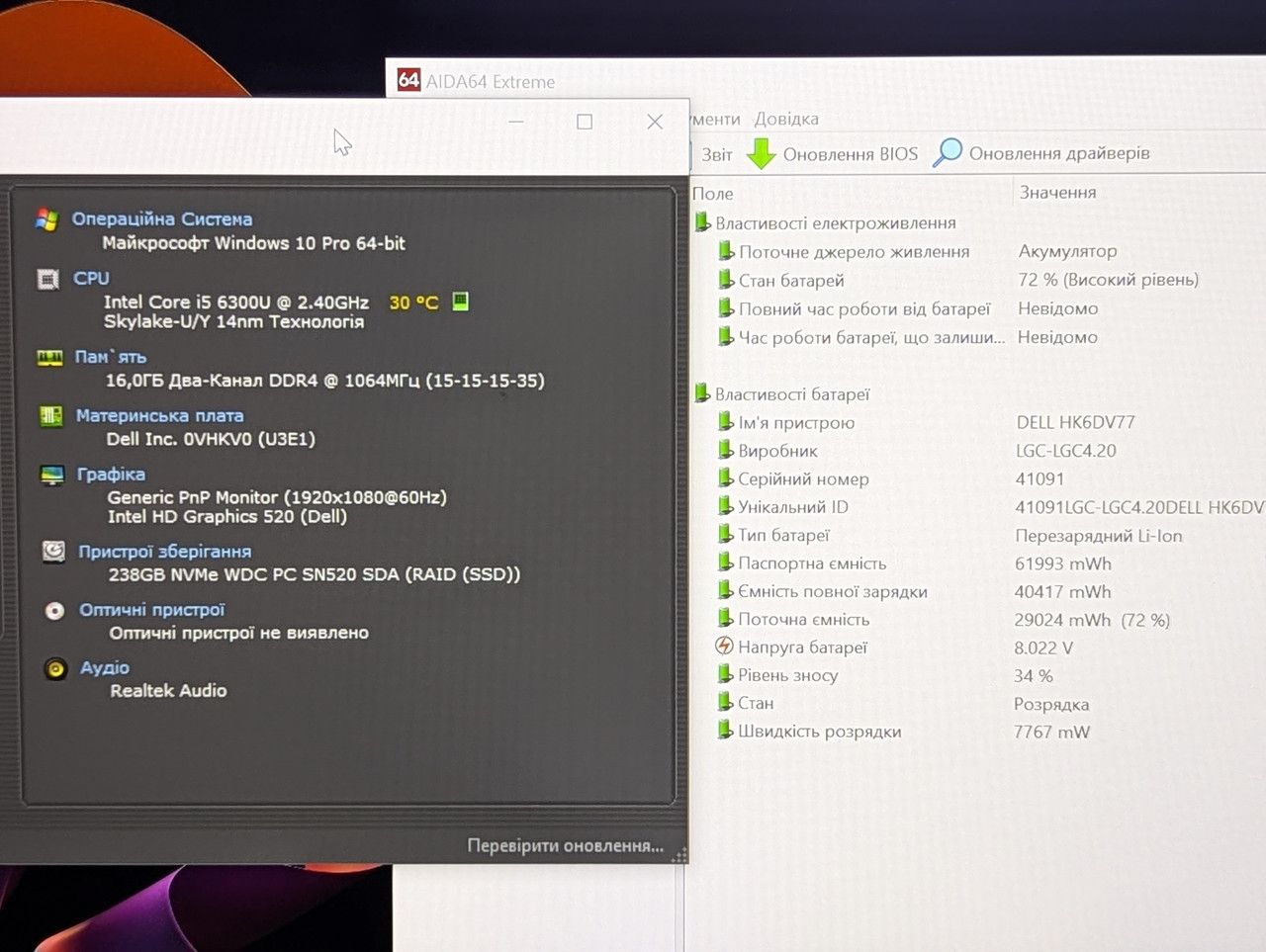Click the AIDA64 Extreme logo icon

[x=408, y=80]
